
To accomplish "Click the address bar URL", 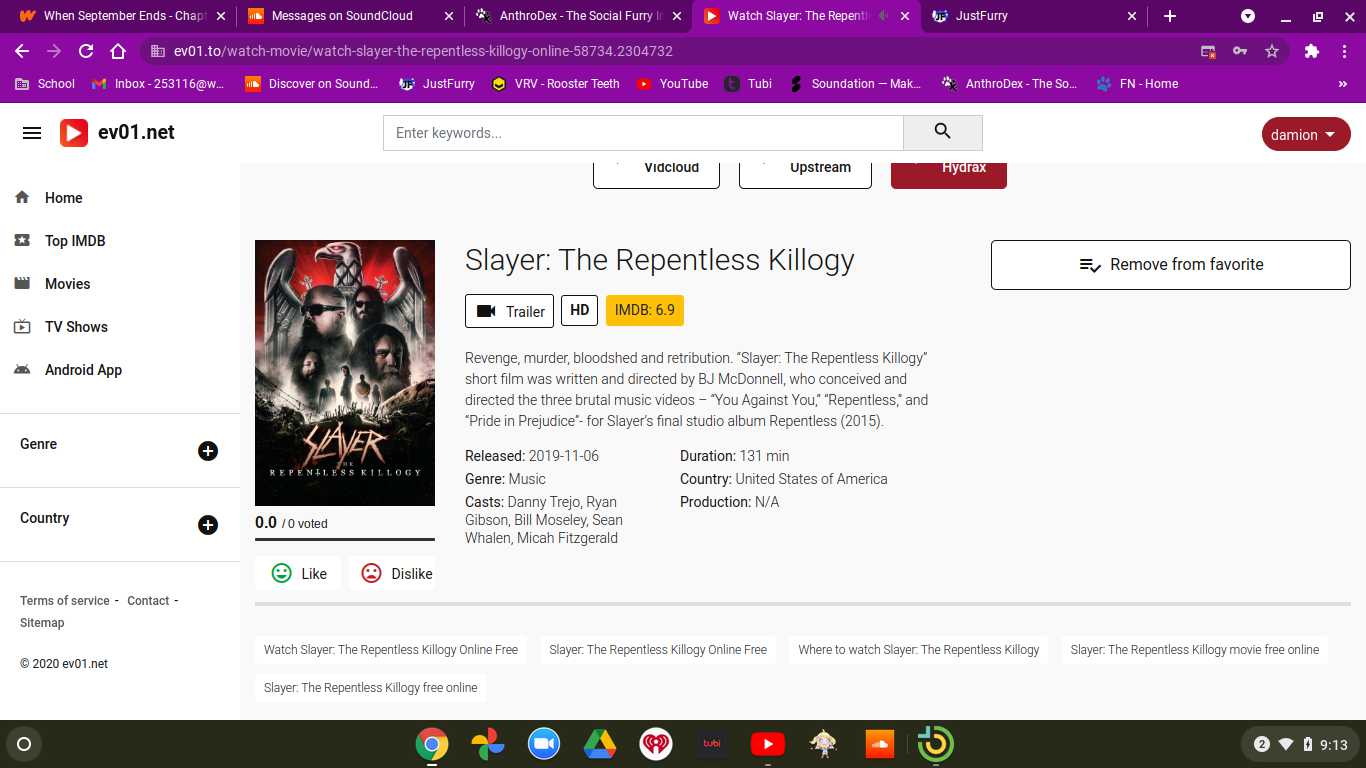I will point(423,51).
